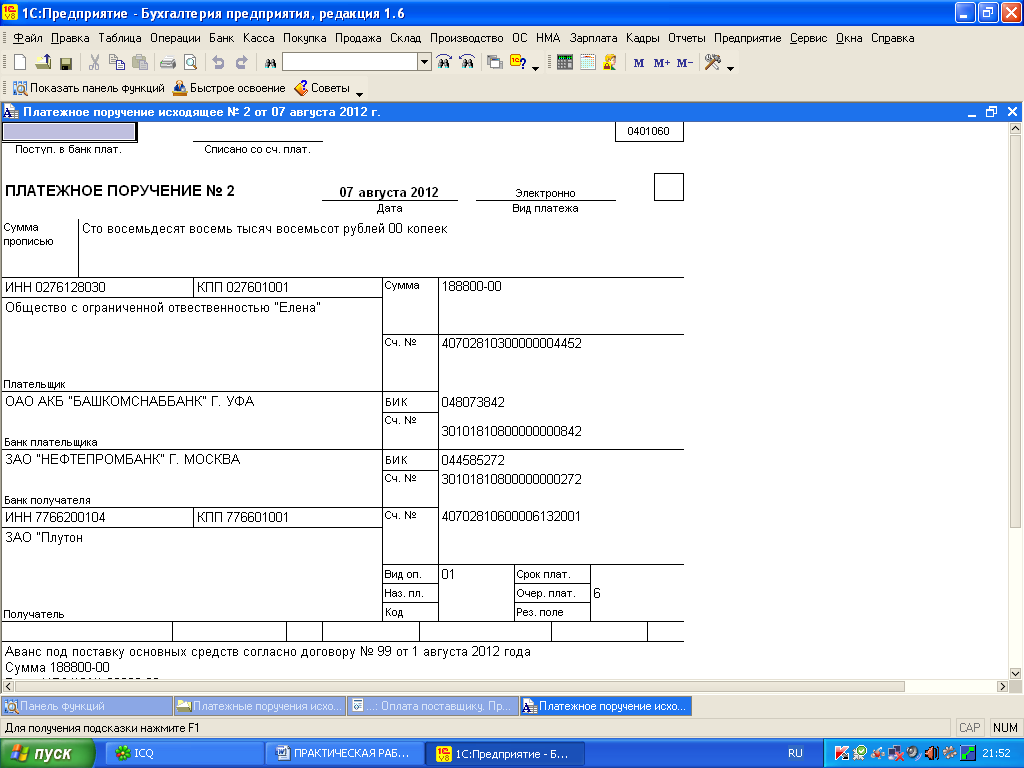Copy selection using the copy icon
The height and width of the screenshot is (768, 1024).
coord(117,63)
